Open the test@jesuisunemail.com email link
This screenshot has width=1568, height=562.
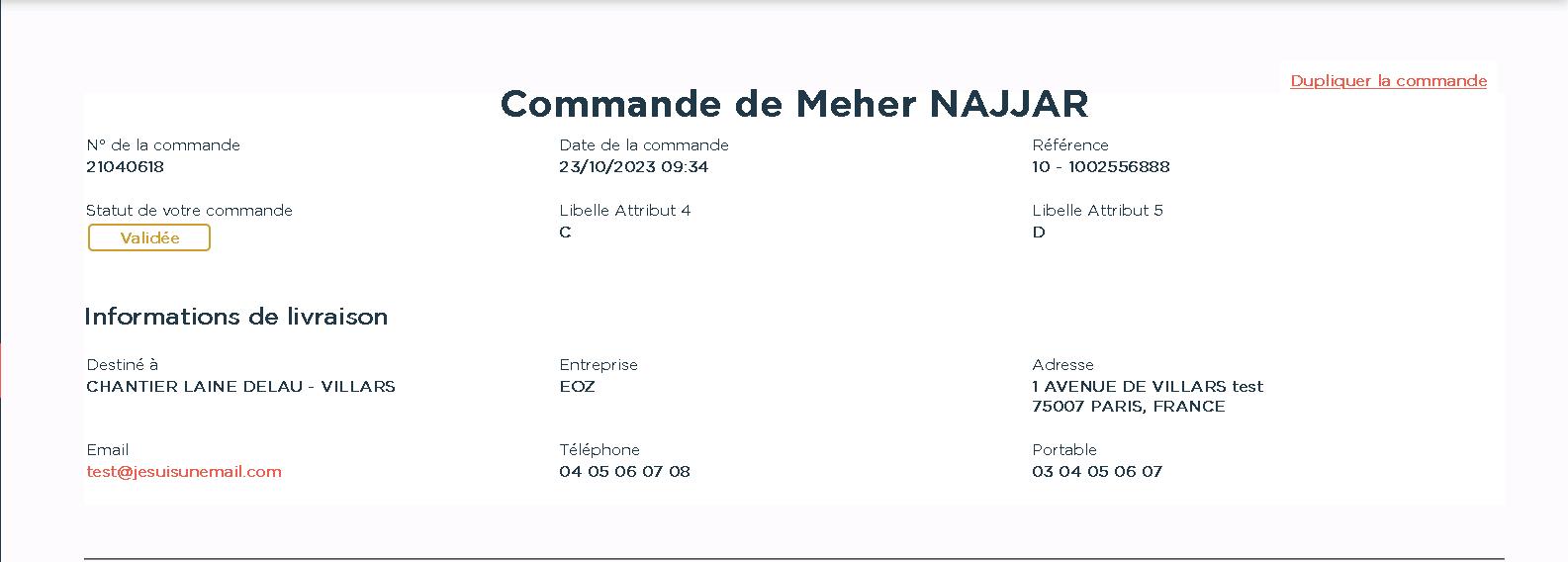coord(184,472)
